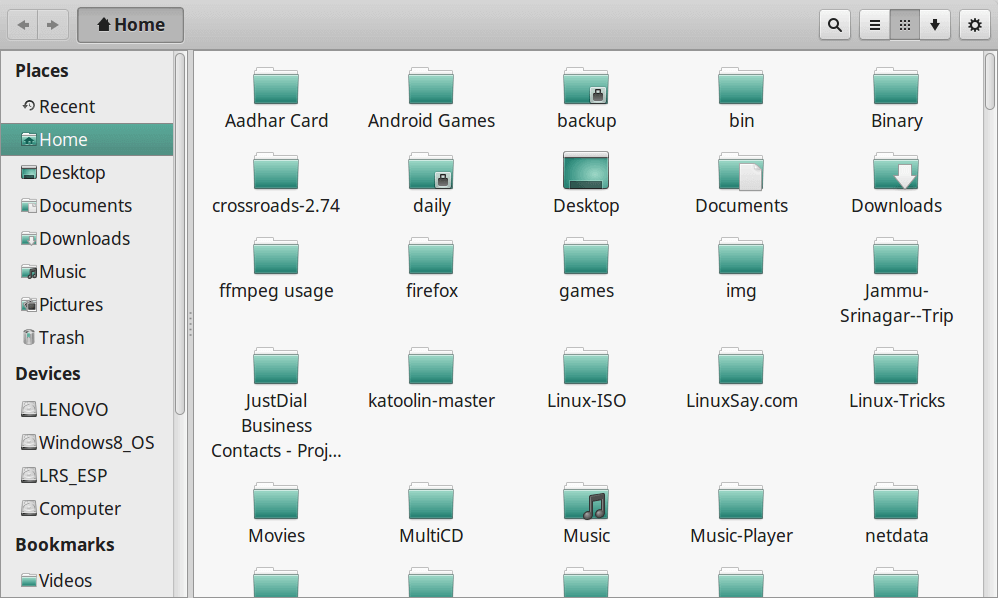This screenshot has height=598, width=998.
Task: Open the Videos bookmark
Action: tap(87, 581)
